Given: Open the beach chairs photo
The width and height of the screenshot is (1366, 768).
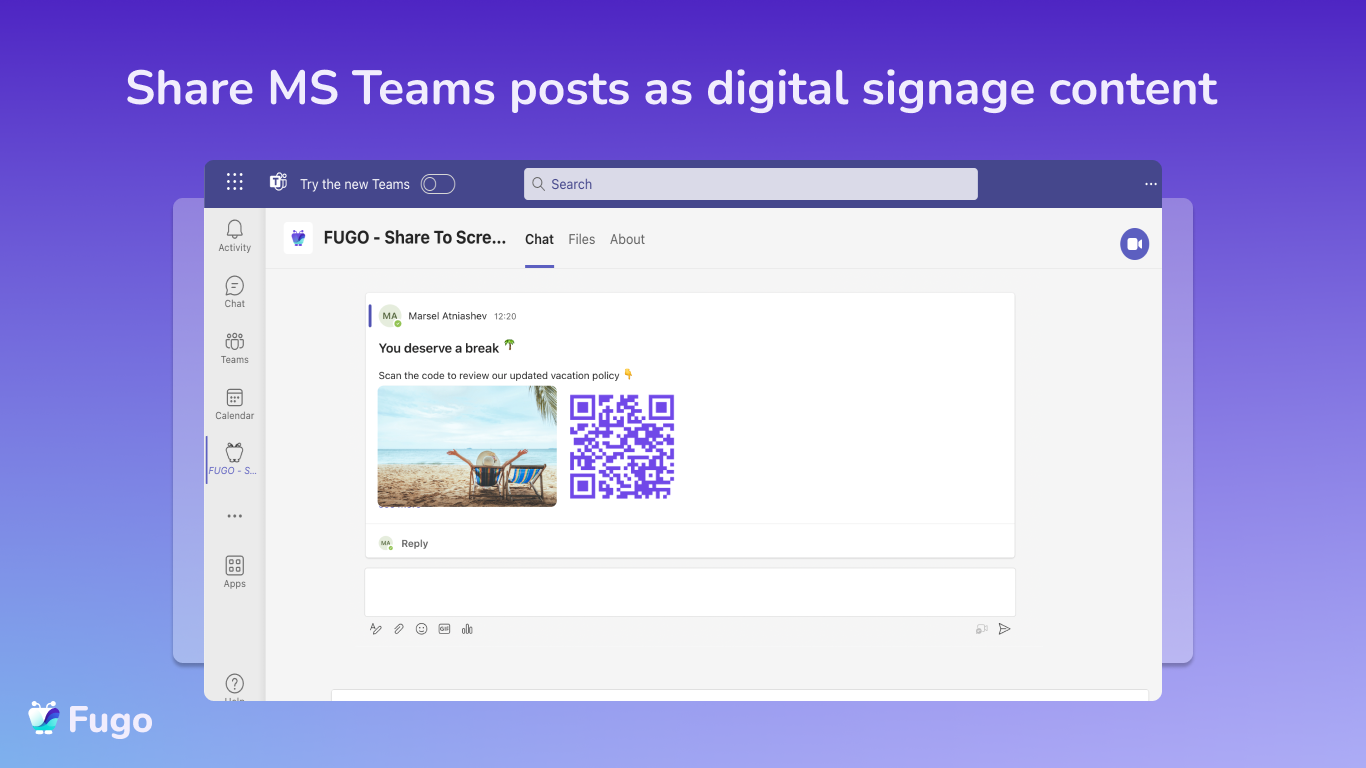Looking at the screenshot, I should [x=467, y=446].
